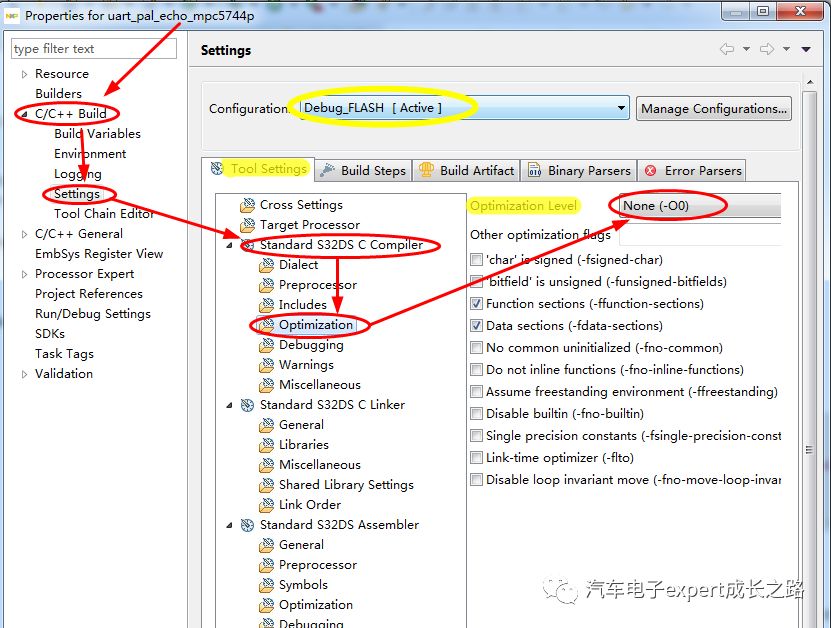Click the Target Processor folder icon

click(247, 225)
